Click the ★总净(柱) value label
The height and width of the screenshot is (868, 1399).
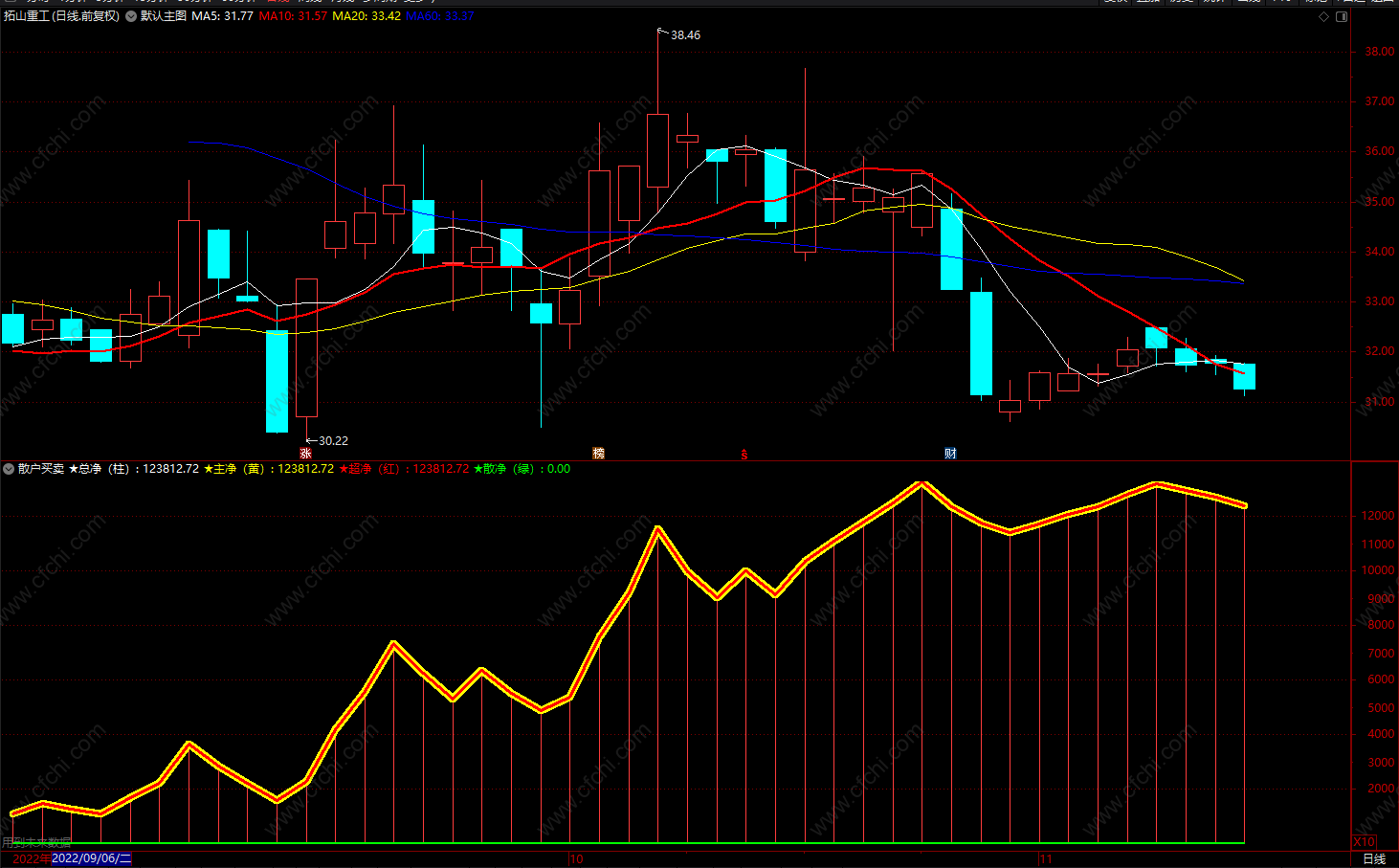(134, 469)
